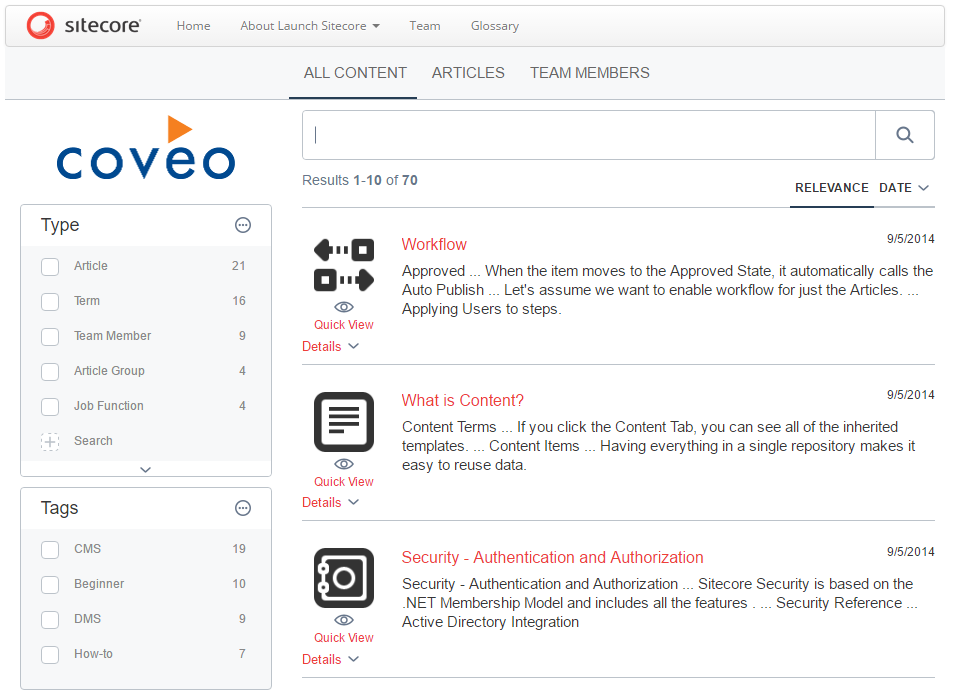Check the Article type checkbox

point(50,267)
